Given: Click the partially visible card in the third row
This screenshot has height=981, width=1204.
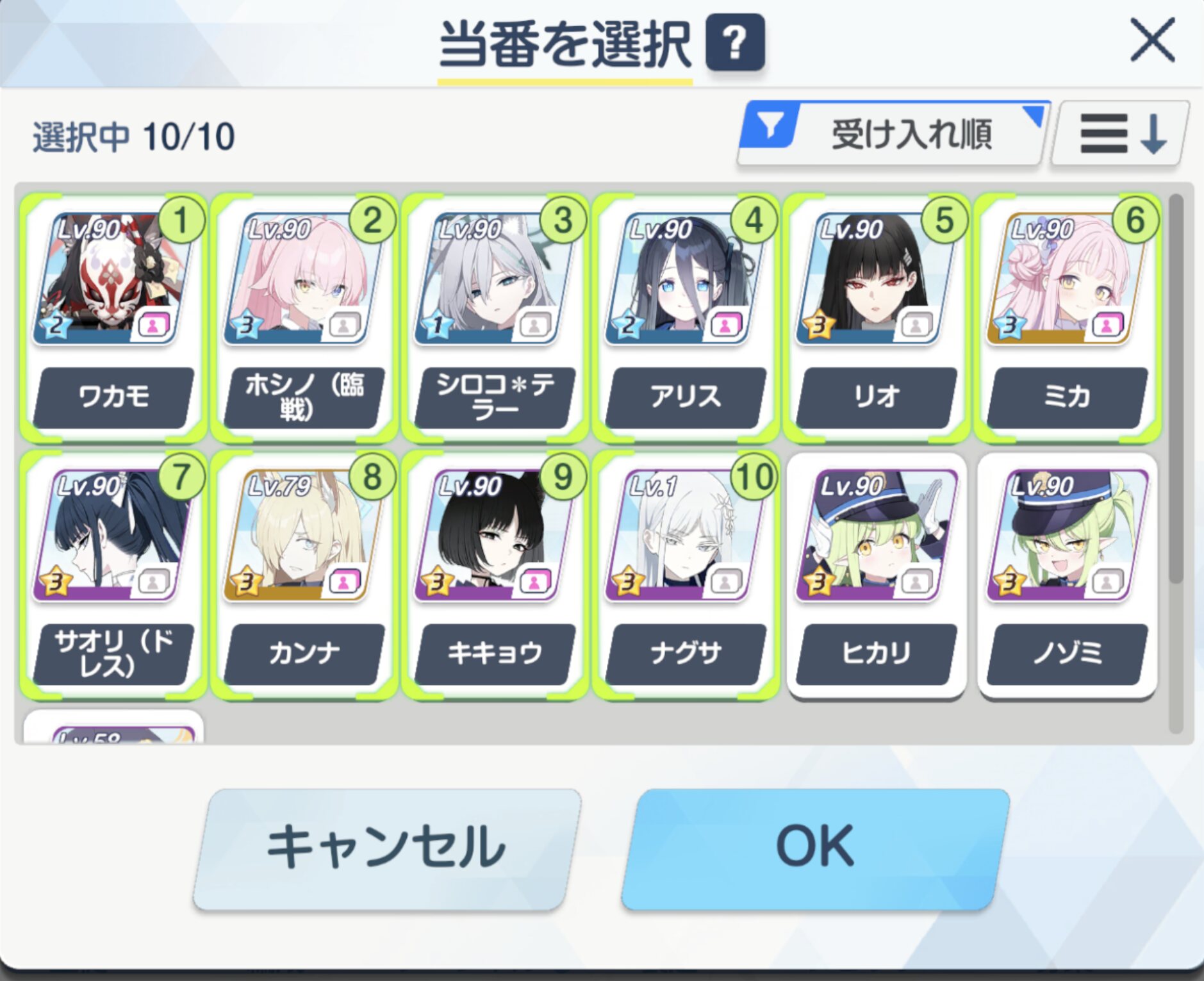Looking at the screenshot, I should (x=113, y=727).
